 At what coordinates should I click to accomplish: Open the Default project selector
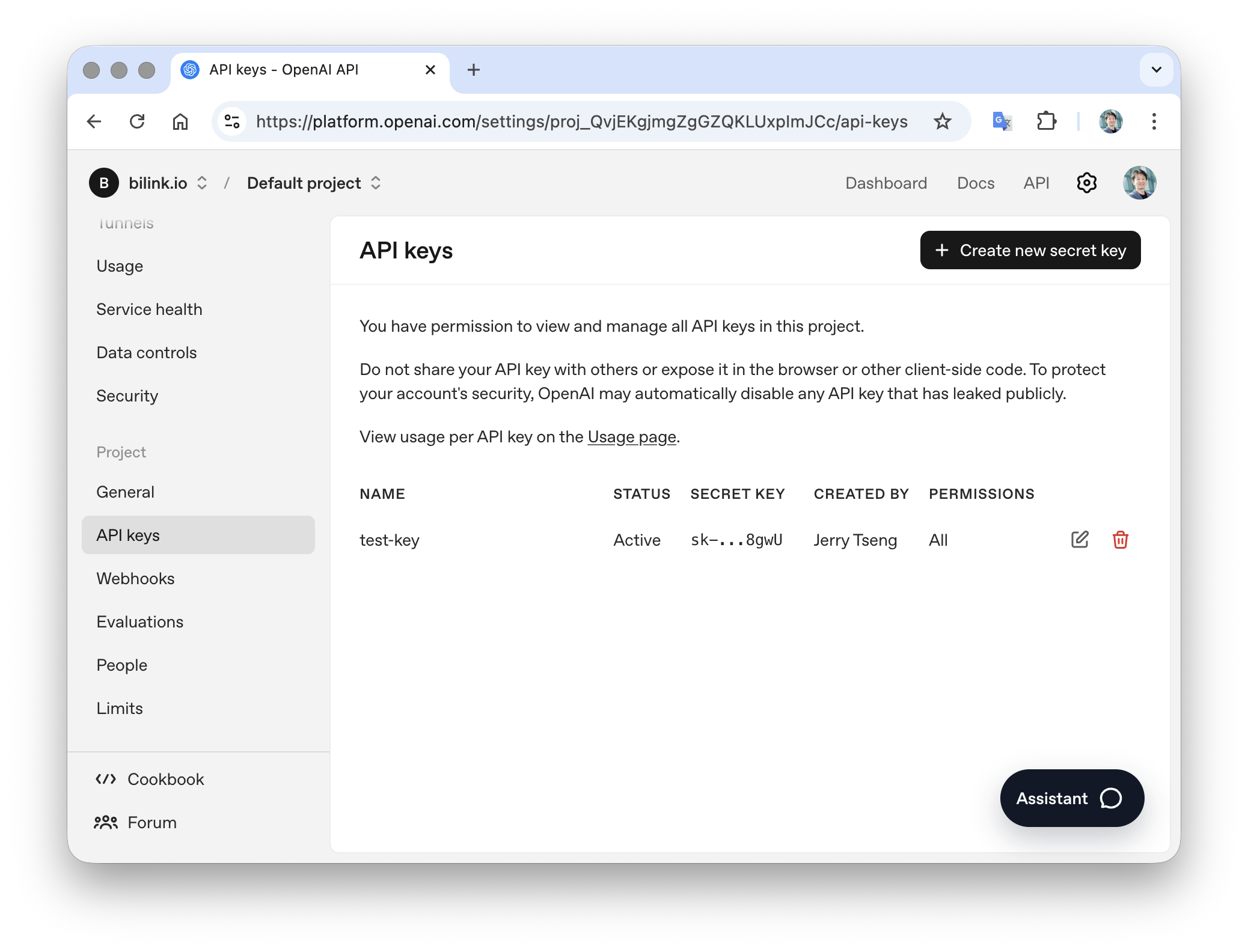click(x=314, y=183)
